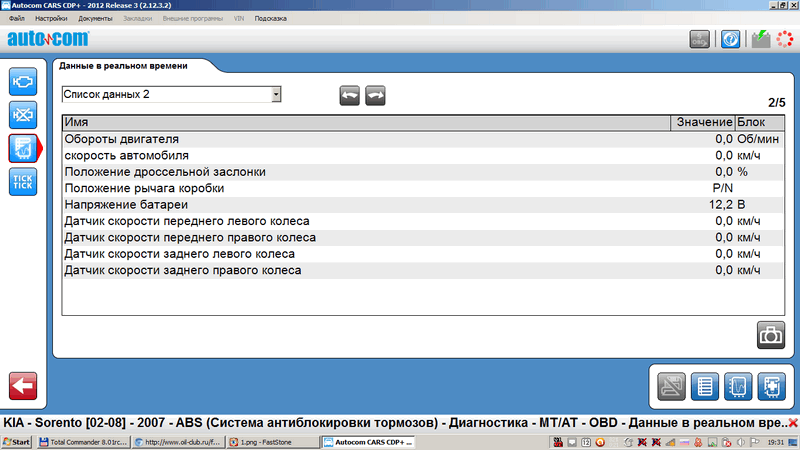
Task: Switch to Autocom CARS CDP+ taskbar item
Action: point(368,442)
